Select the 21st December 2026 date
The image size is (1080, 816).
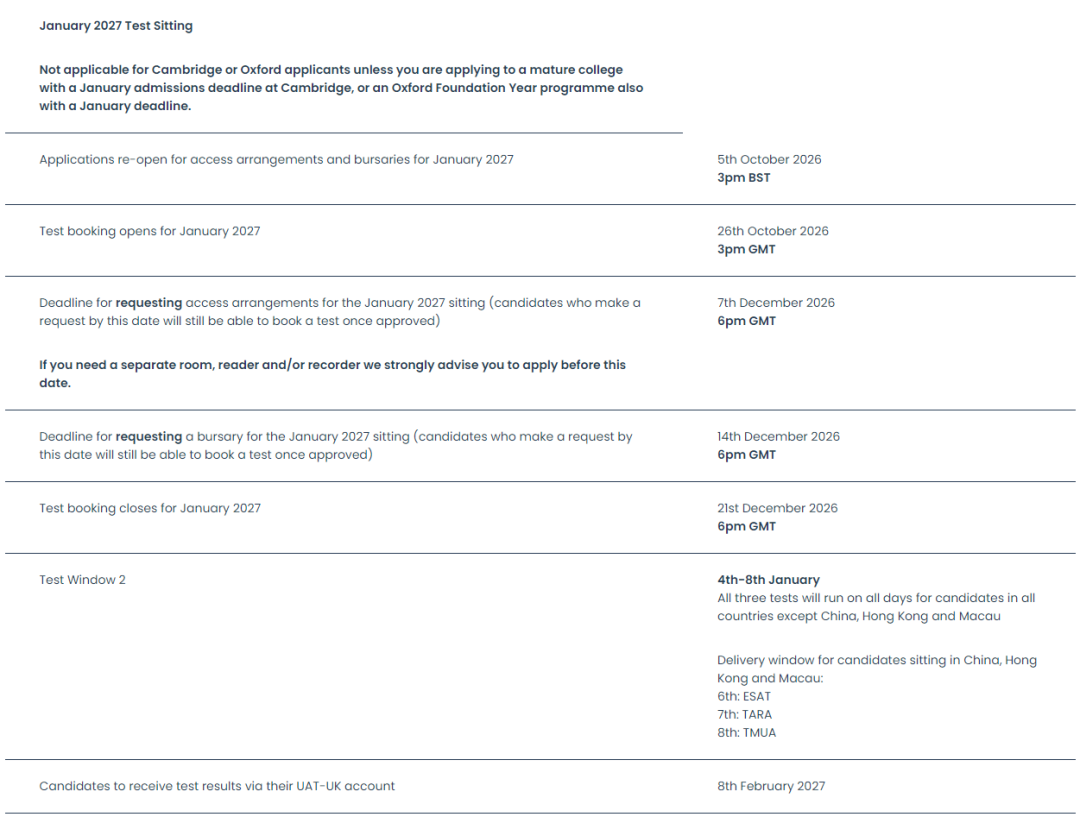[777, 508]
